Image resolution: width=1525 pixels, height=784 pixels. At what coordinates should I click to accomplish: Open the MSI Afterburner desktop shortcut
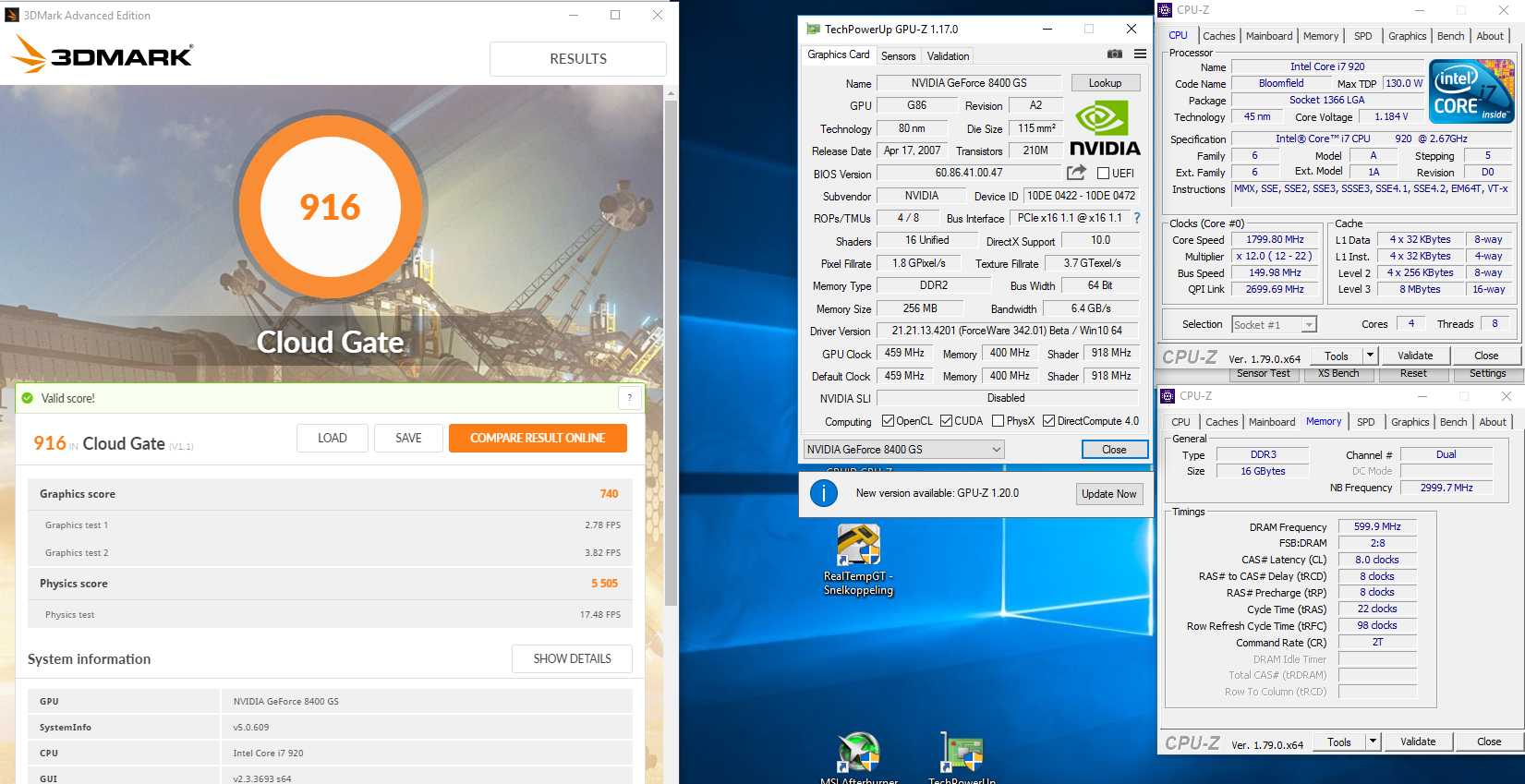(x=859, y=758)
